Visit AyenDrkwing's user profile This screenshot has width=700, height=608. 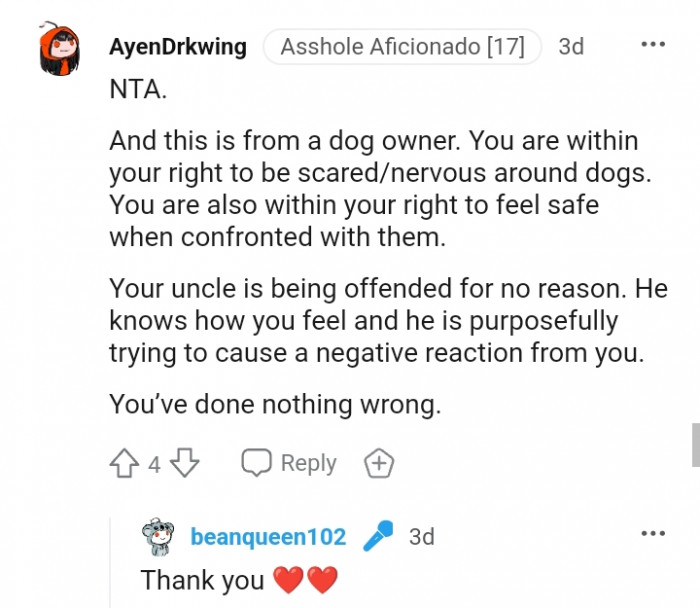coord(178,47)
